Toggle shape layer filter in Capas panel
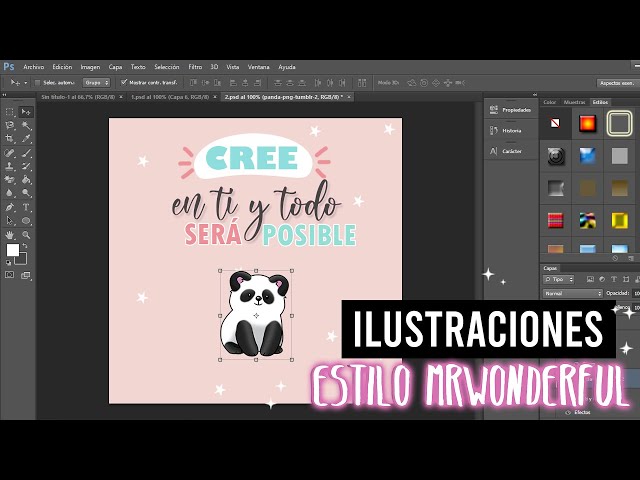The width and height of the screenshot is (640, 480). (626, 280)
